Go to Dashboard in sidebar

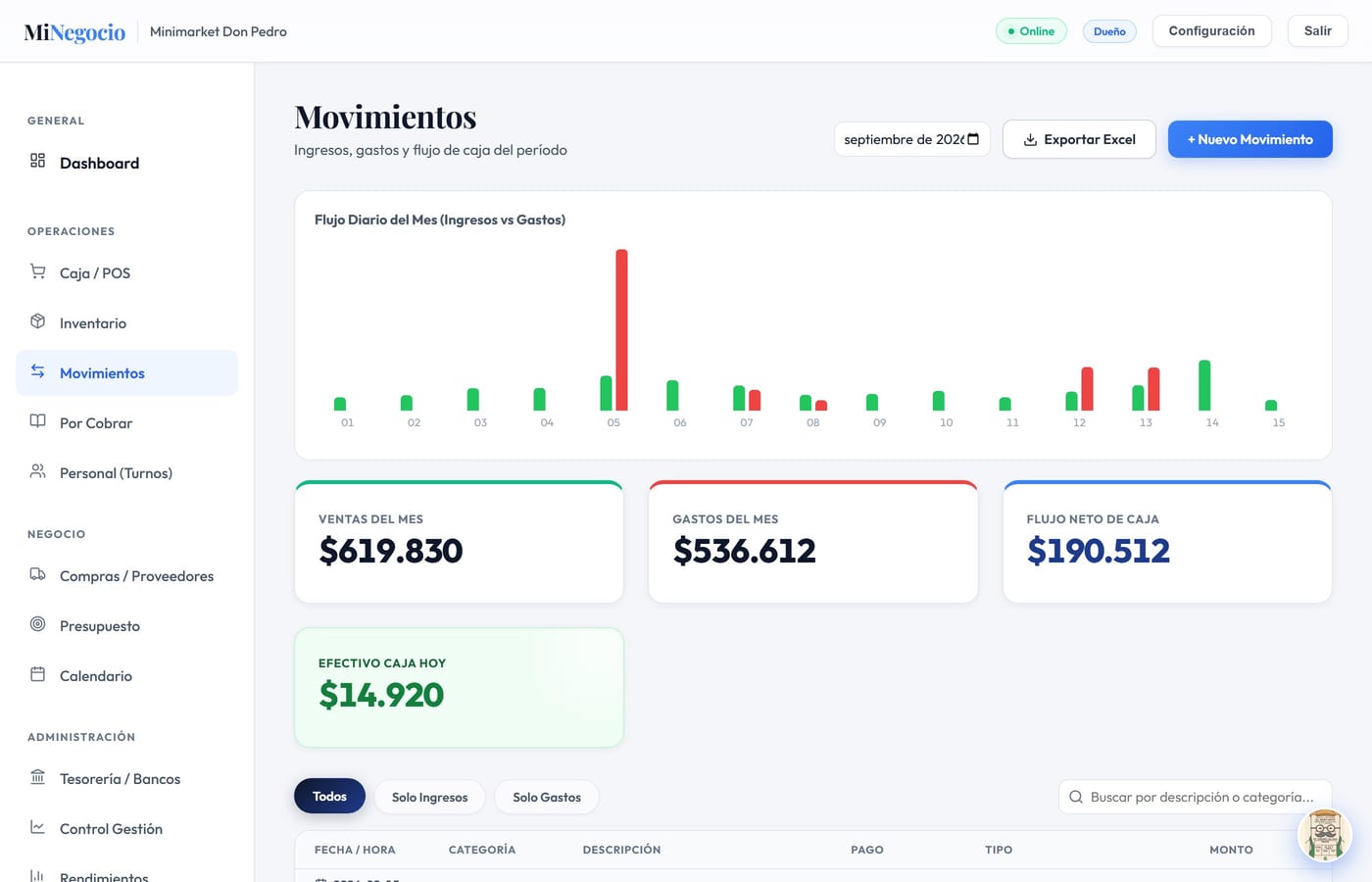[126, 163]
